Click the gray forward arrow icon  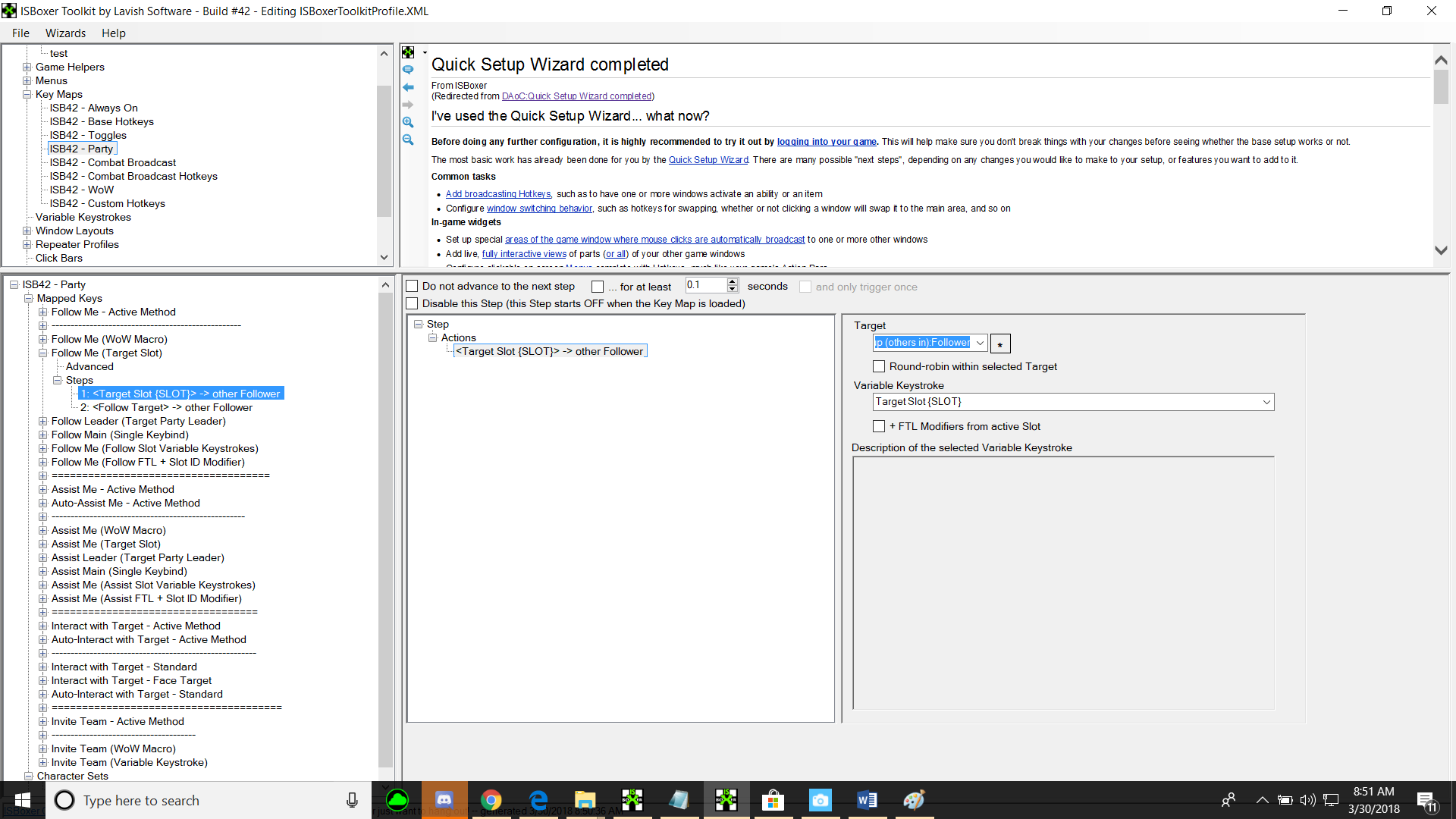coord(408,105)
